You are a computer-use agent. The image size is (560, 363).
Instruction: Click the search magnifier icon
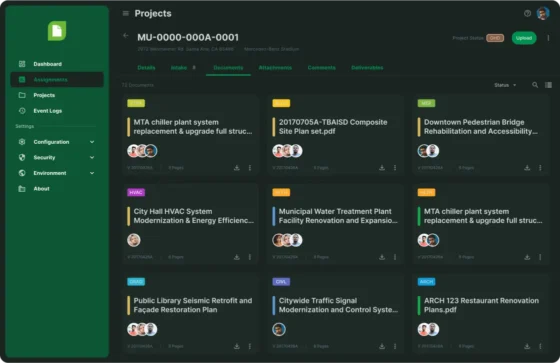click(535, 85)
